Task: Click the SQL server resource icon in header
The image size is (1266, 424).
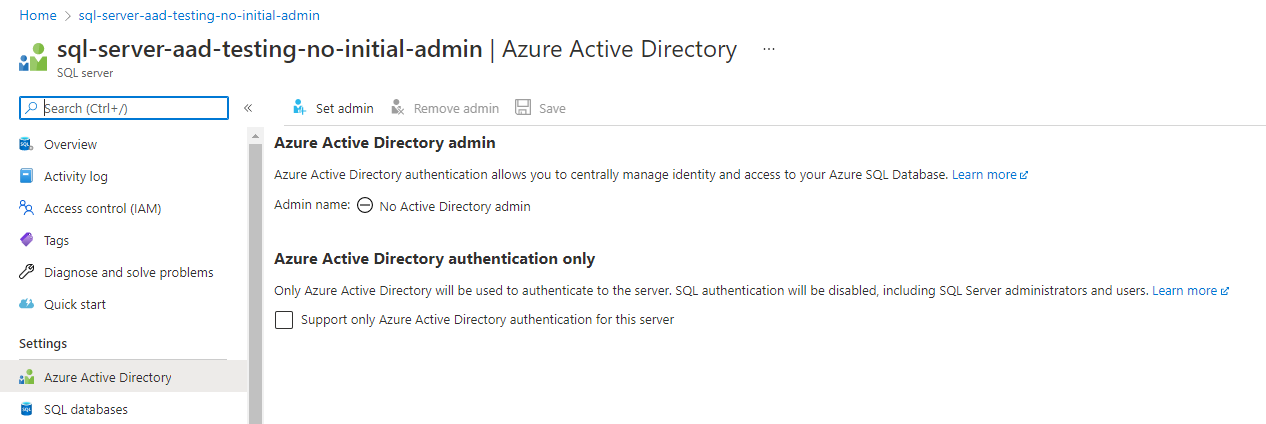Action: (x=33, y=58)
